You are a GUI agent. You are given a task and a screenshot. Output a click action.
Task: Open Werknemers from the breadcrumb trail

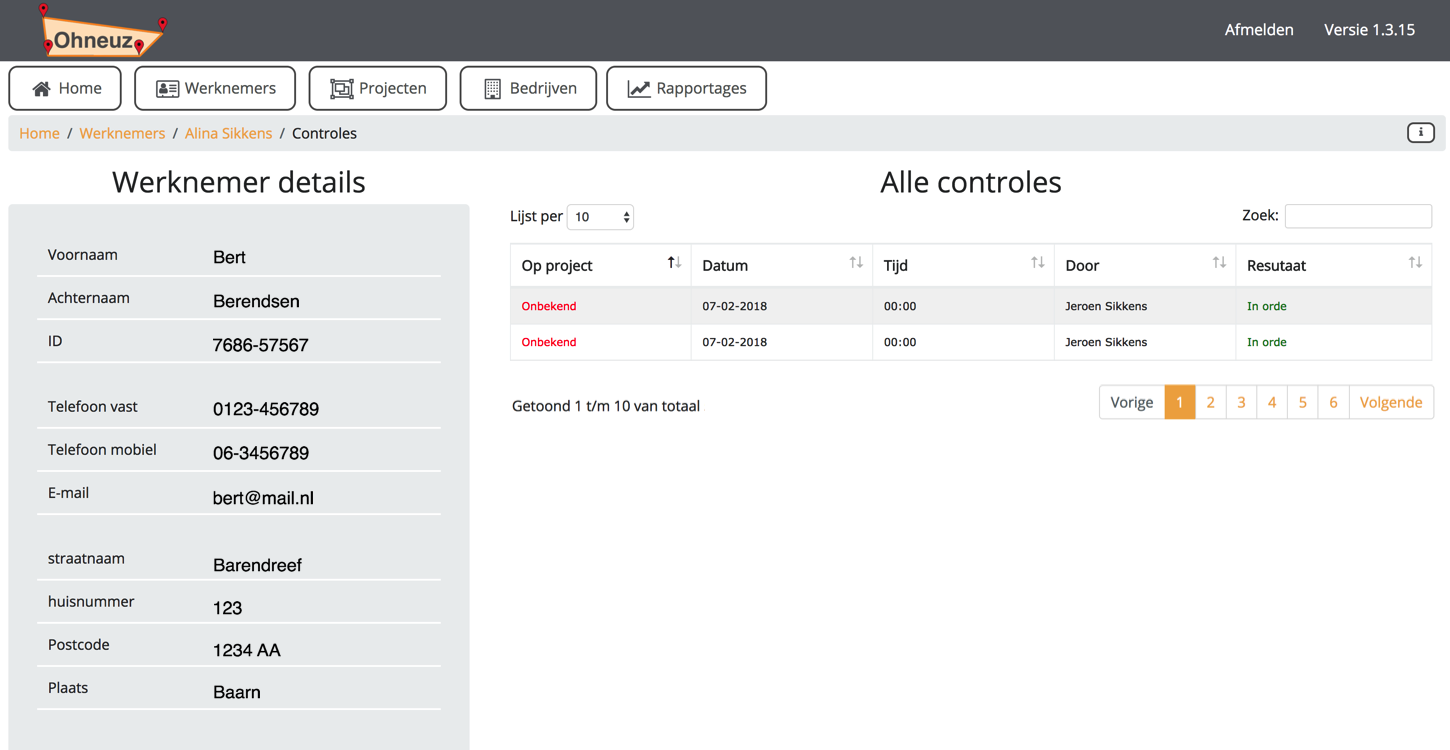click(122, 132)
